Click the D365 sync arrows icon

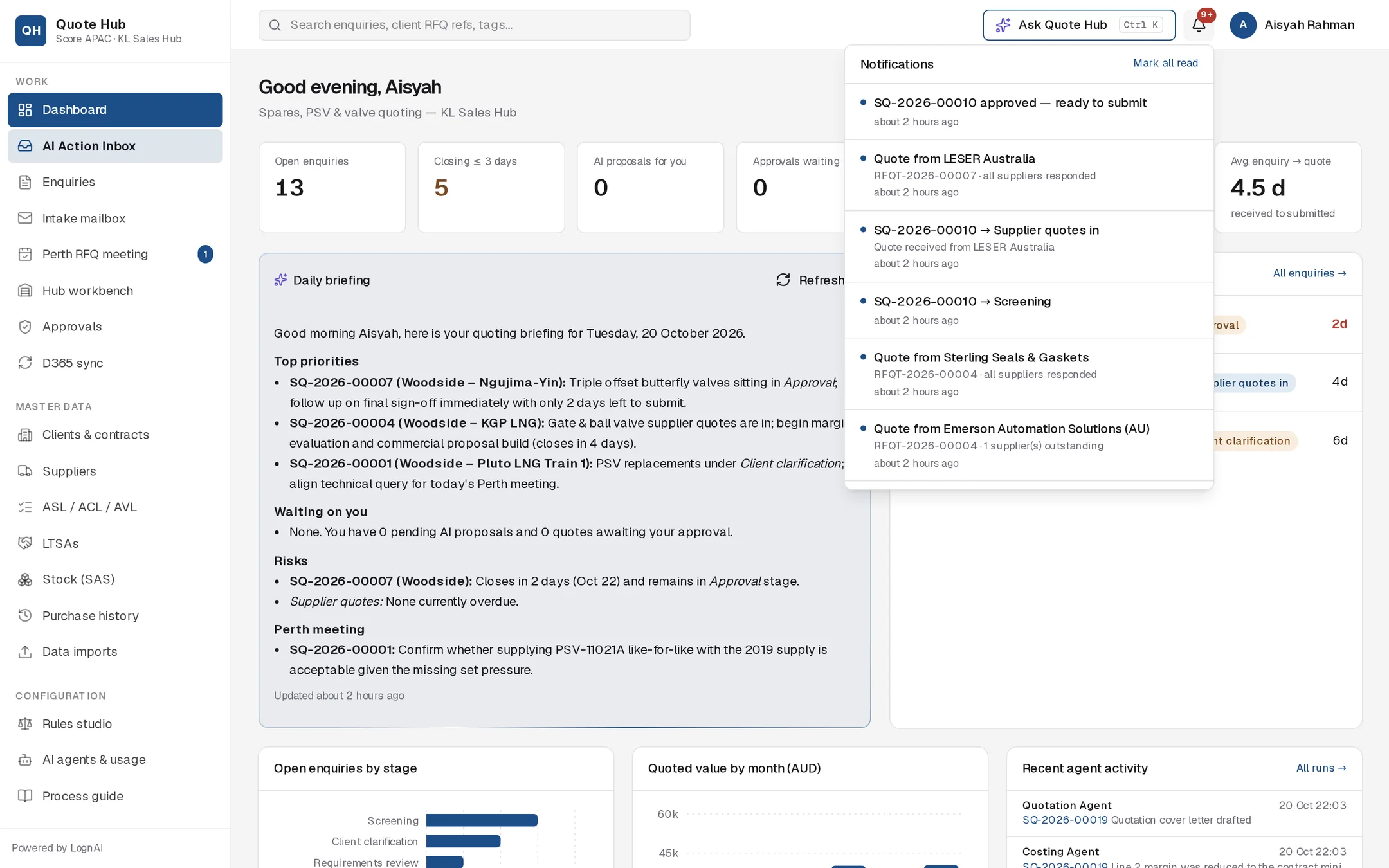click(25, 363)
